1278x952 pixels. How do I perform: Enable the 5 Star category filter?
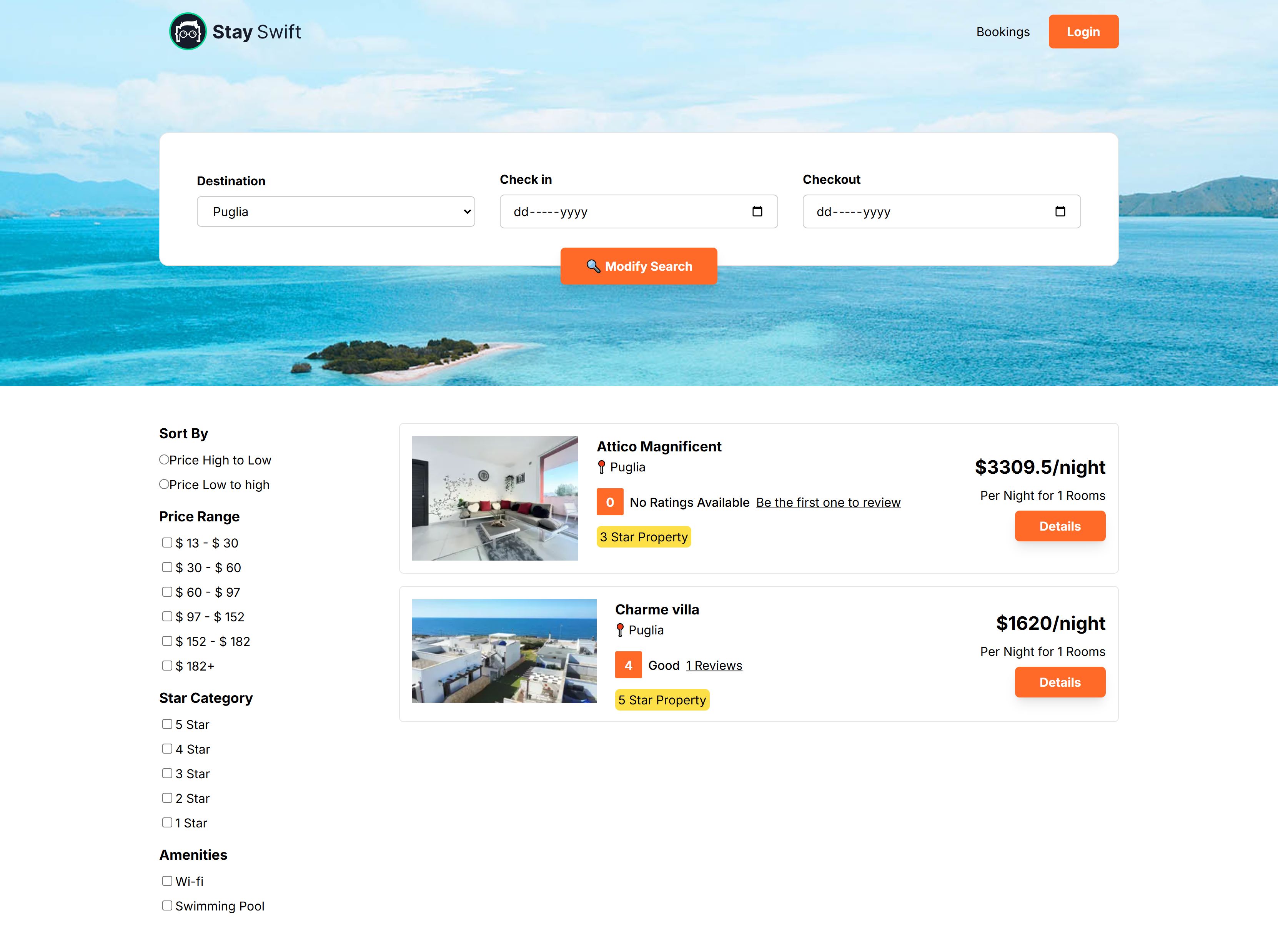point(167,724)
